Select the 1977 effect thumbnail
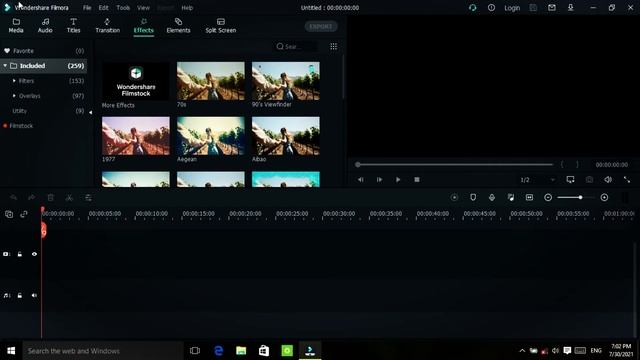Image resolution: width=640 pixels, height=360 pixels. point(136,136)
